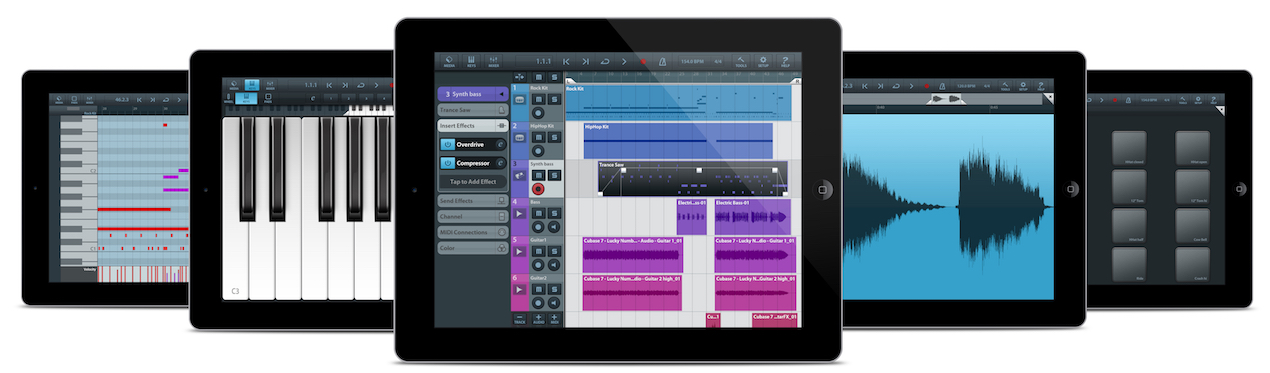The width and height of the screenshot is (1270, 373).
Task: Jump to right locator in center iPad
Action: click(x=585, y=61)
